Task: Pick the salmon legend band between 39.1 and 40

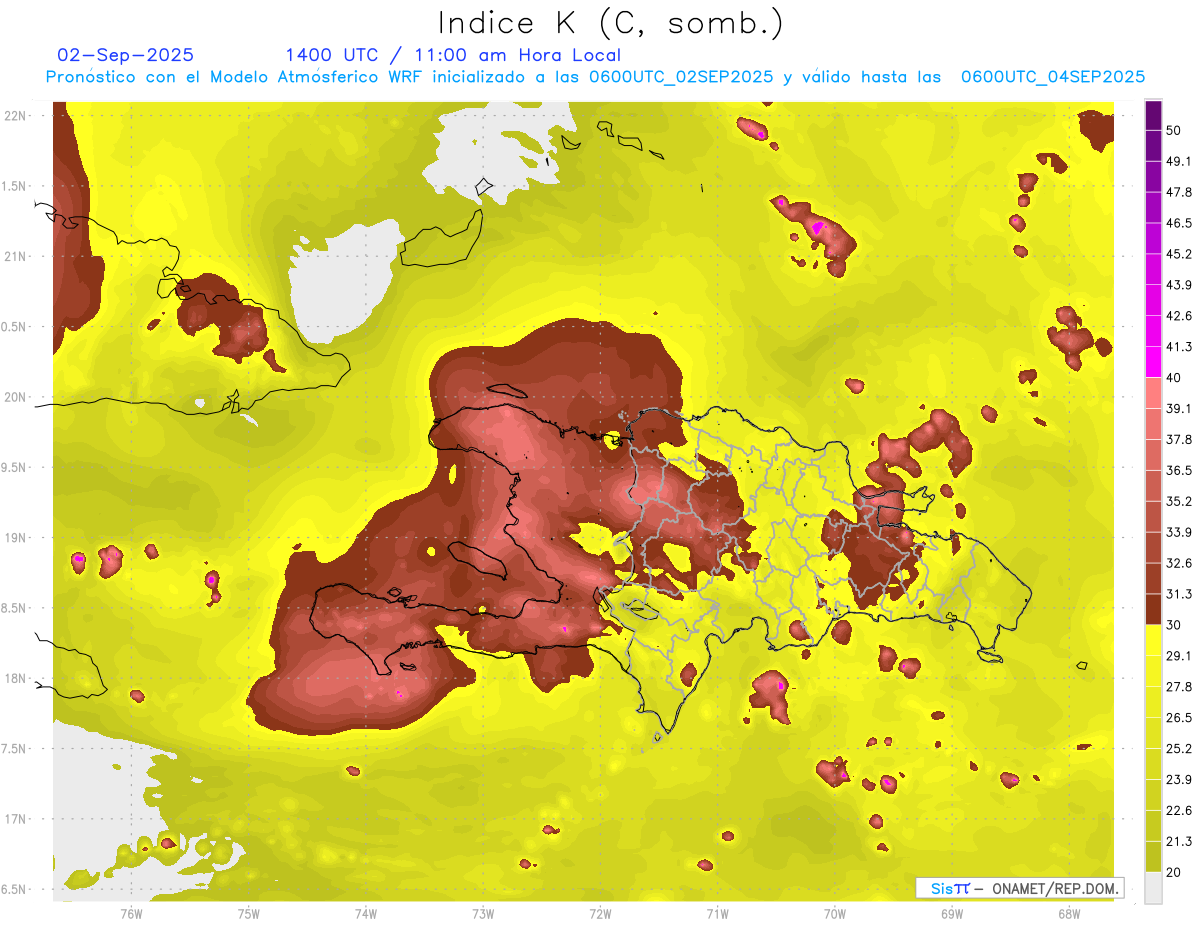Action: [1153, 393]
